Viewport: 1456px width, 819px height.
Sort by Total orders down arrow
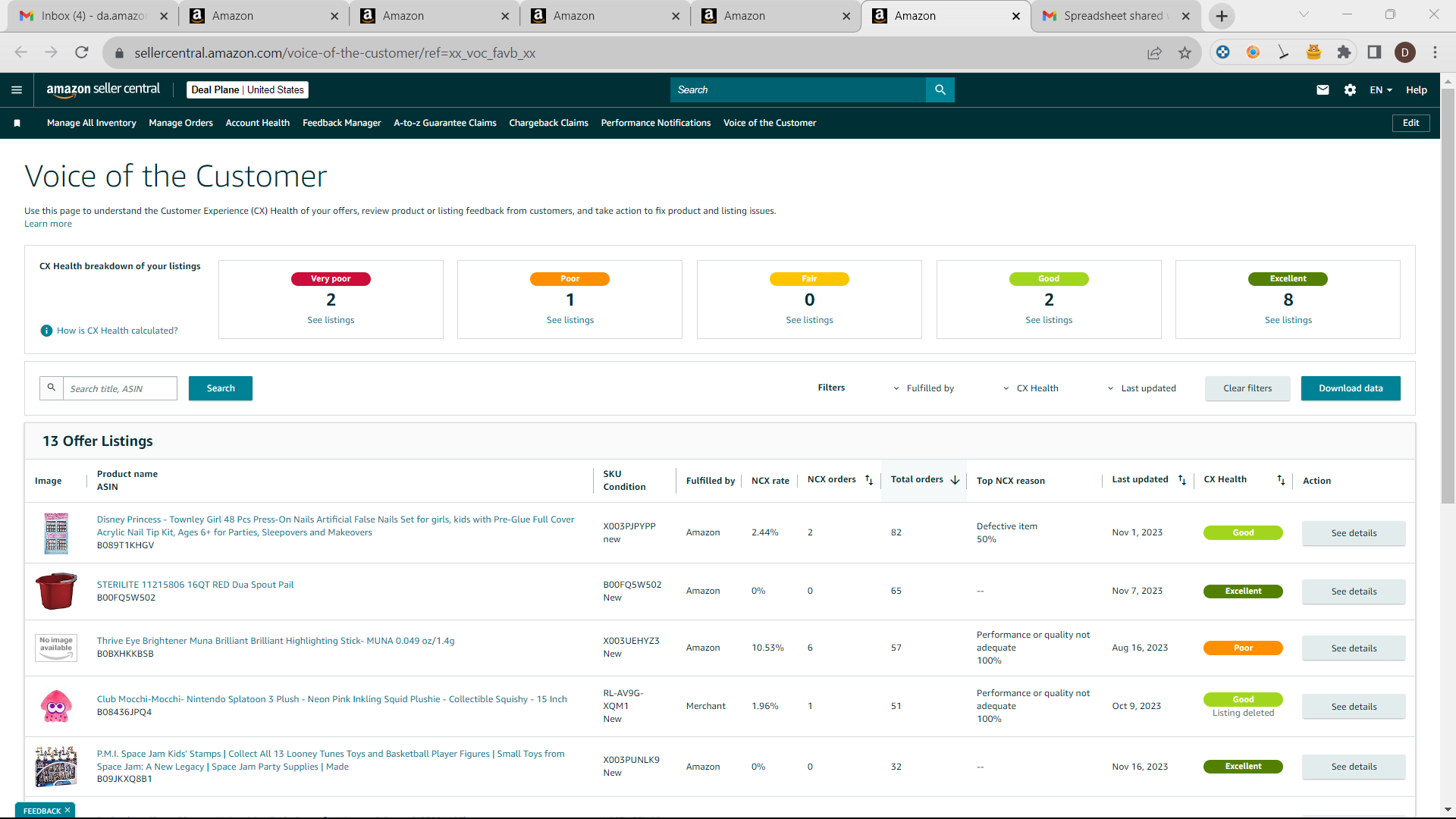tap(955, 480)
